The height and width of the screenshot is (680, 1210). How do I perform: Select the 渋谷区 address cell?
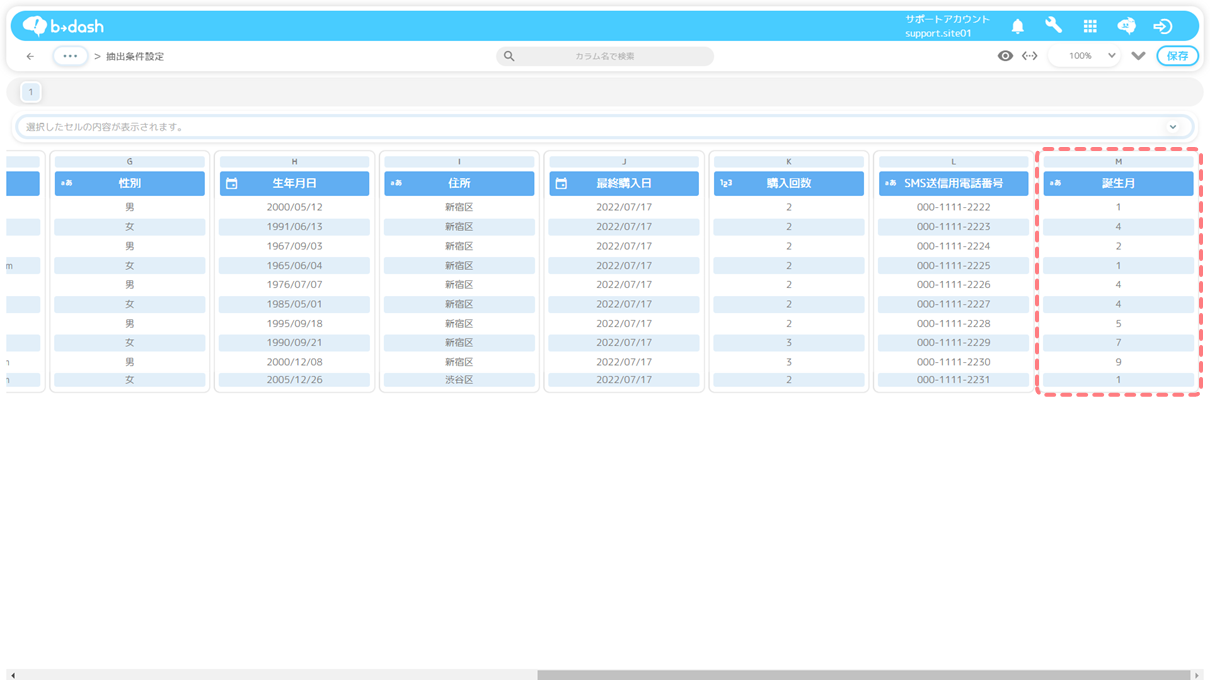[459, 380]
